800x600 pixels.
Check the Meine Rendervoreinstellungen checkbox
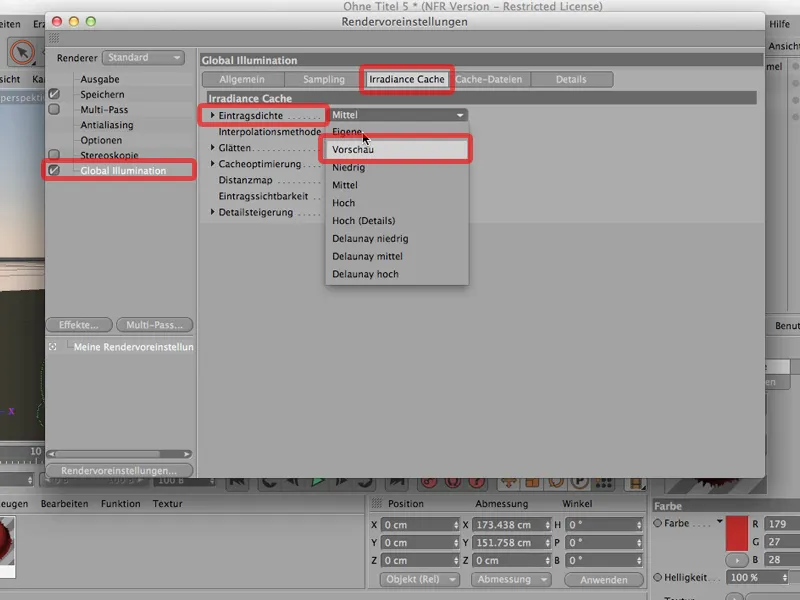(53, 346)
